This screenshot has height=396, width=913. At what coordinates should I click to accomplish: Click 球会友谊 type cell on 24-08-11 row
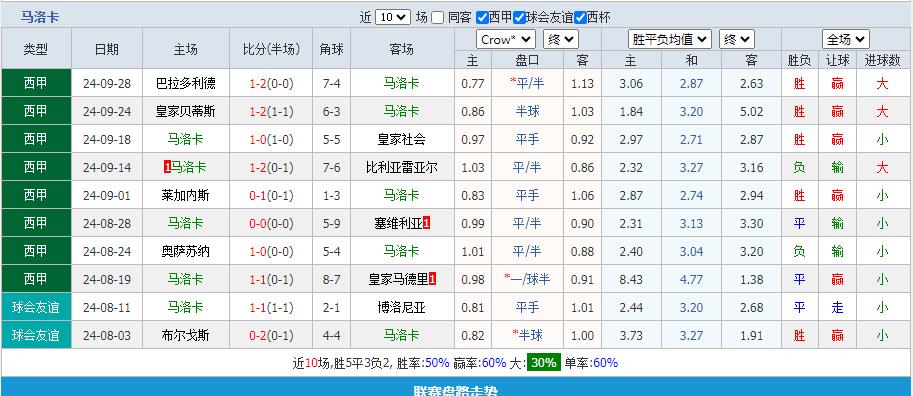coord(36,307)
